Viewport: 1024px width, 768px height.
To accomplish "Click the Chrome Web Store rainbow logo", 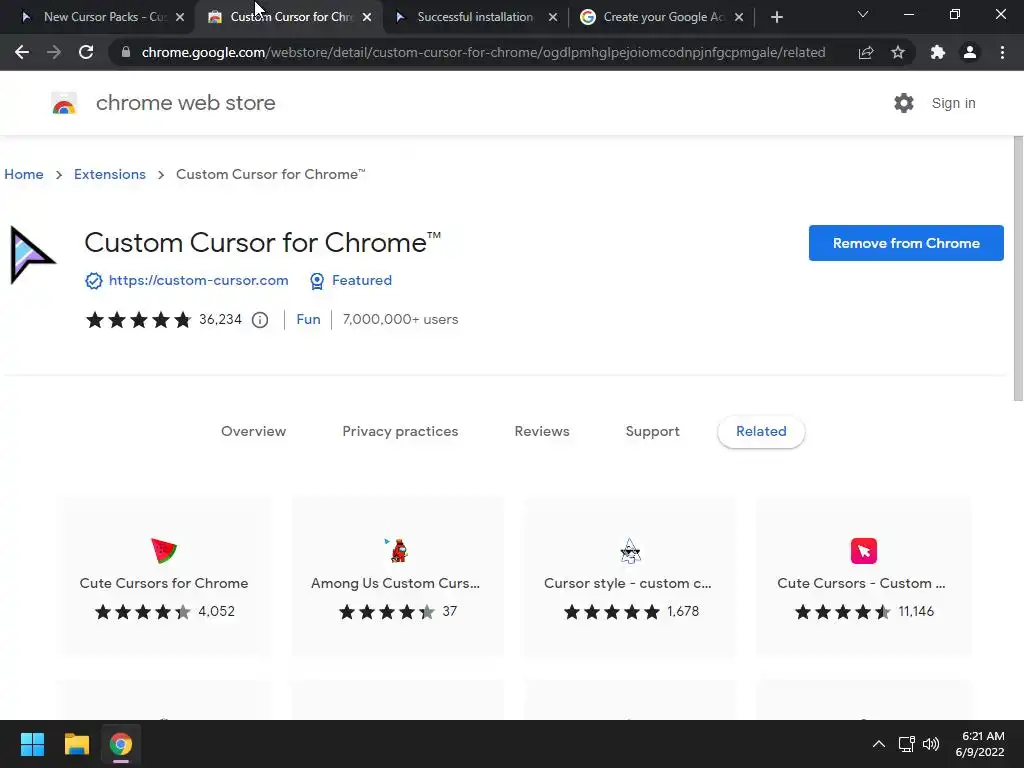I will coord(64,103).
